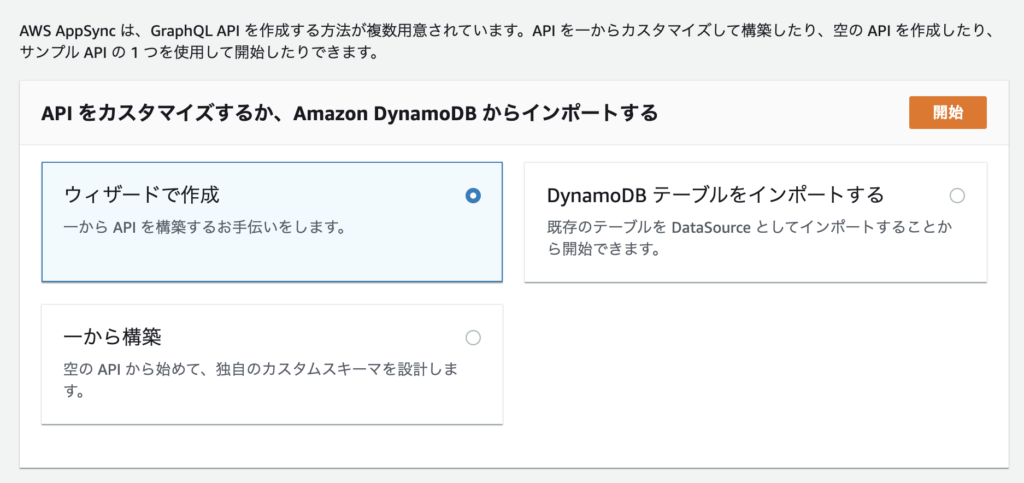Click the ウィザードで作成 card title
1024x483 pixels.
tap(141, 194)
